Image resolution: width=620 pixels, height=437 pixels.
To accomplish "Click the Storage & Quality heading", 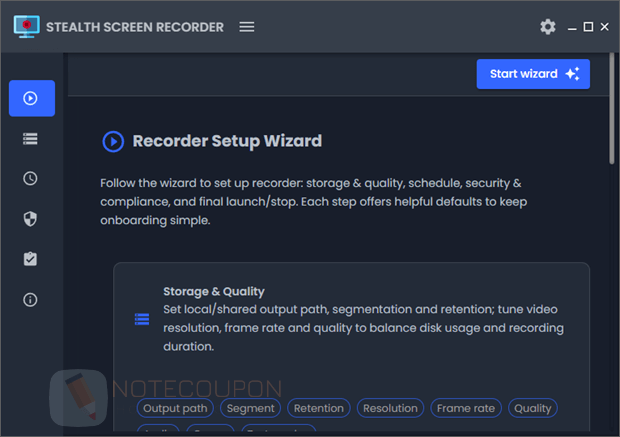I will tap(214, 291).
